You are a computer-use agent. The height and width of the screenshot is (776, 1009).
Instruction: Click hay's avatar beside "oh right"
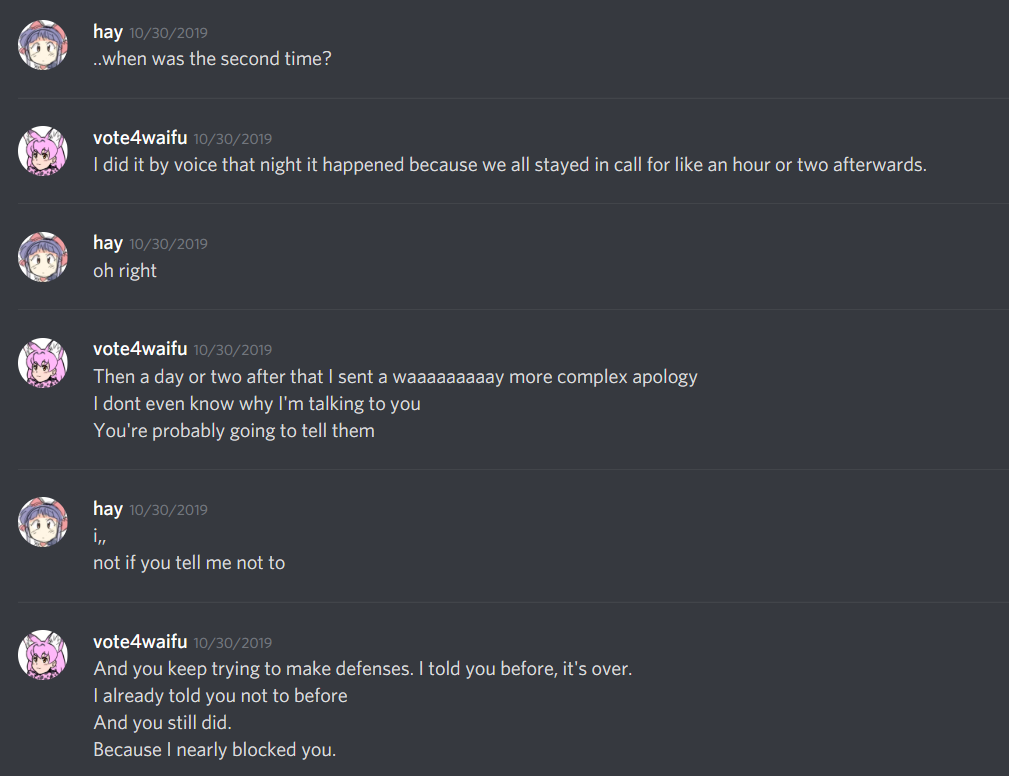coord(43,256)
